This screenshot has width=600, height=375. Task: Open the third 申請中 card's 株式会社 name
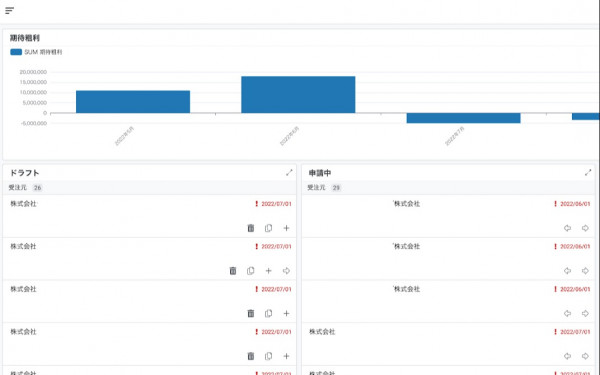(x=406, y=289)
